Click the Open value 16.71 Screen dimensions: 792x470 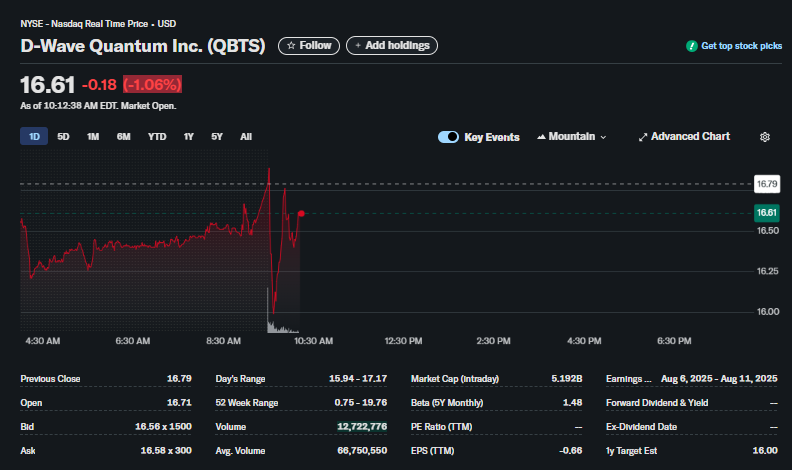pos(179,403)
